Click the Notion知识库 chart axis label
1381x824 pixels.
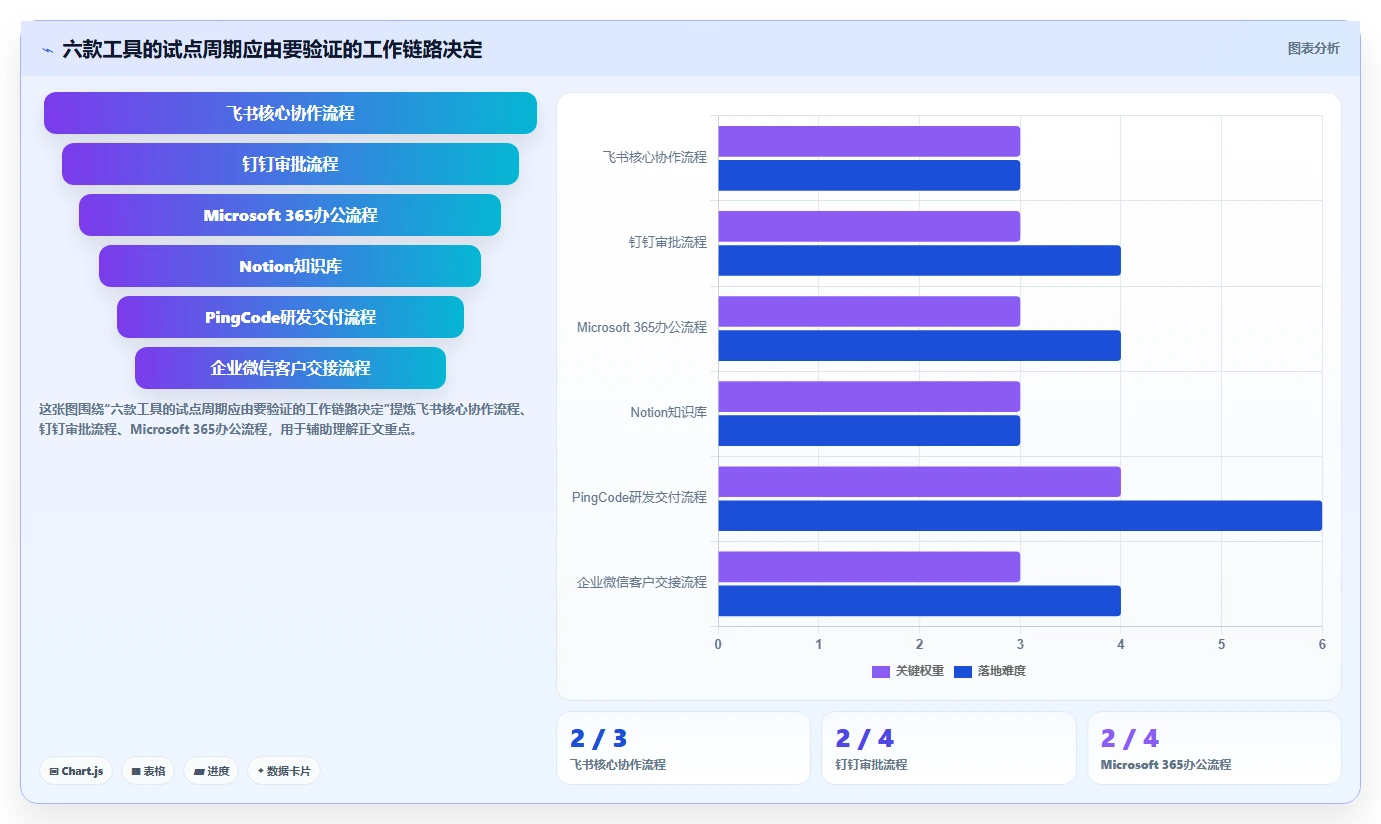pyautogui.click(x=668, y=412)
